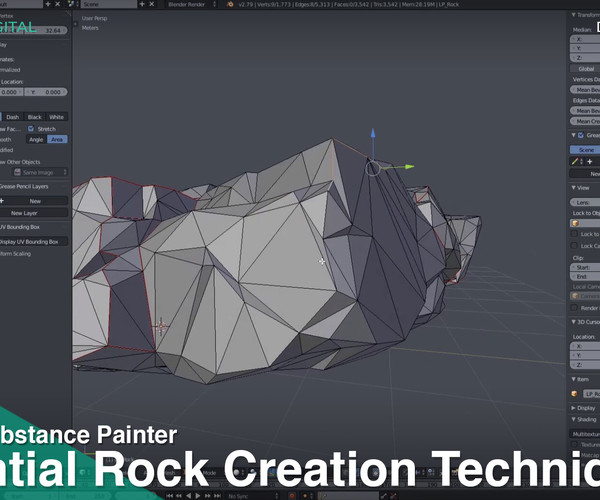600x500 pixels.
Task: Adjust Mean Crease slider under Edges Data
Action: point(585,121)
